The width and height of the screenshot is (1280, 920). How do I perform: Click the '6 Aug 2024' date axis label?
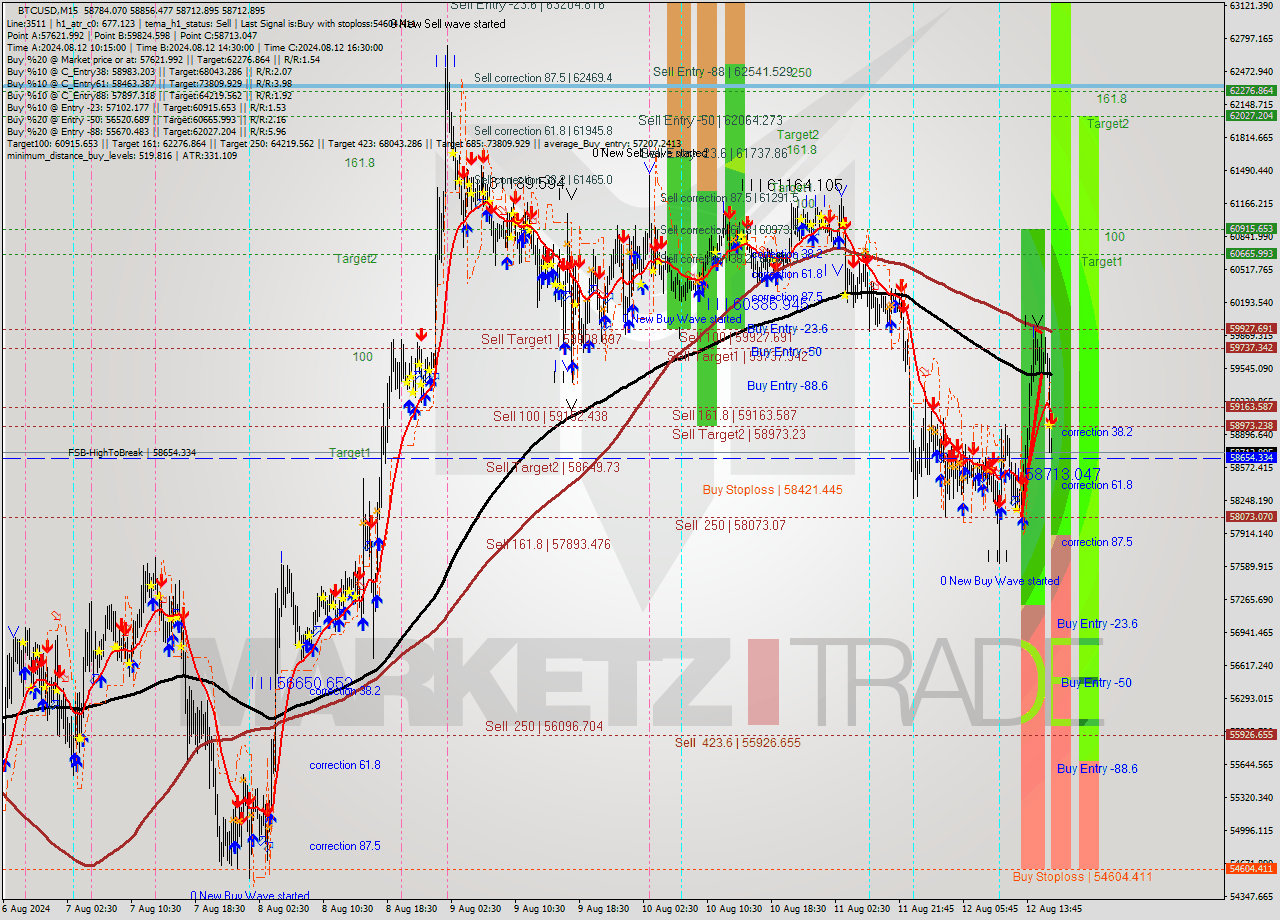(27, 909)
